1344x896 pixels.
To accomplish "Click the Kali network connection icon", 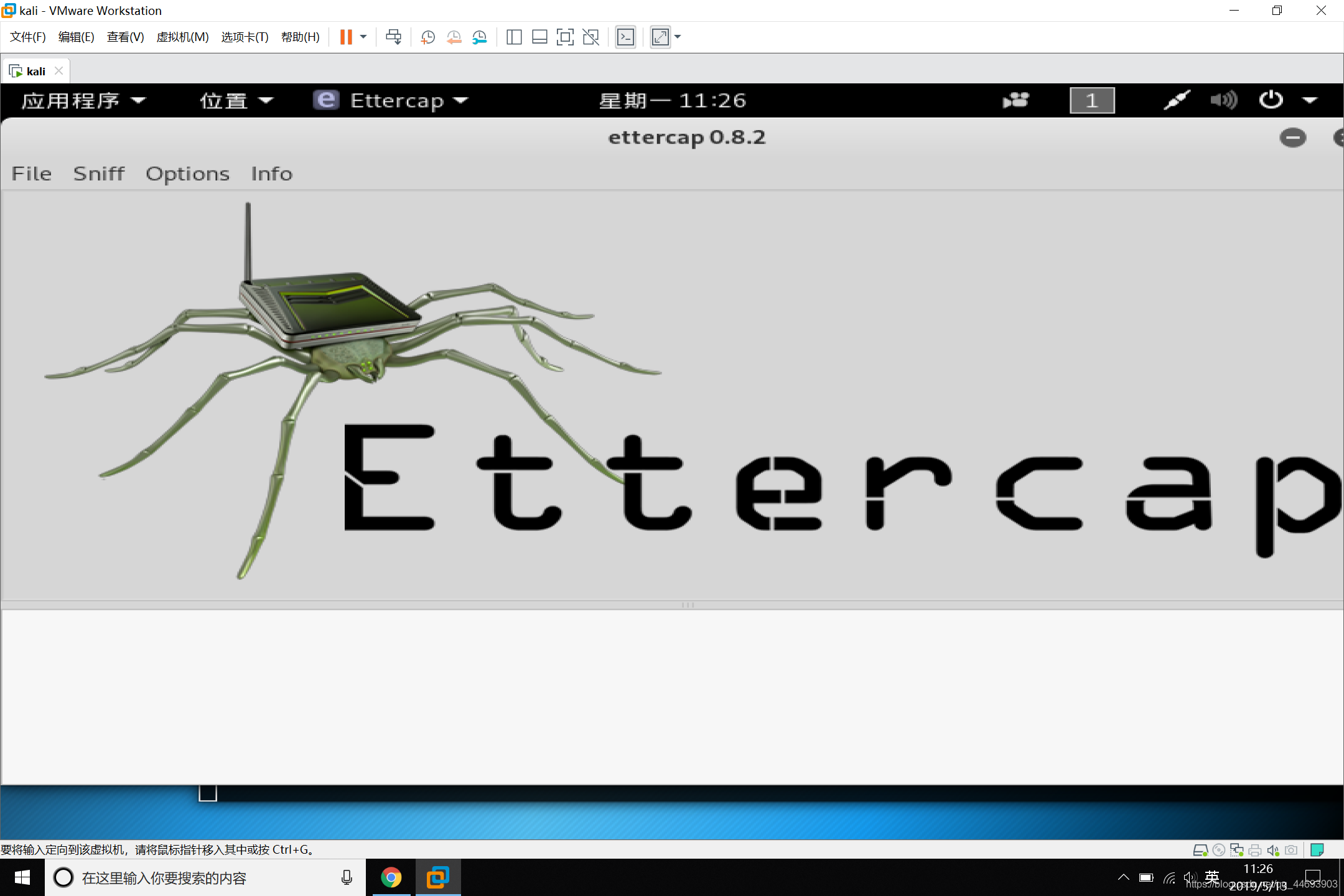I will pos(1177,100).
